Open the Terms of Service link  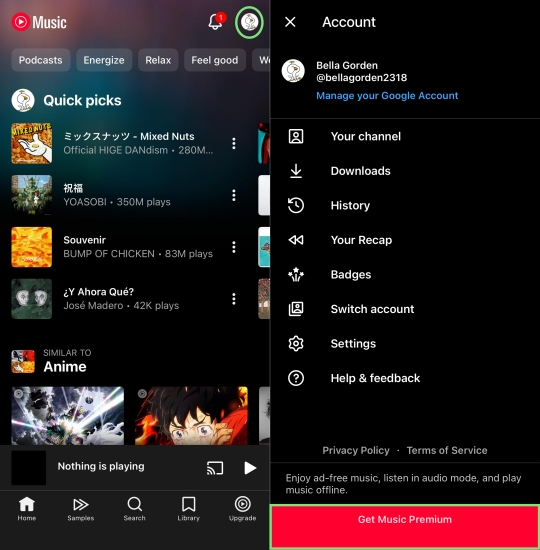[x=447, y=450]
